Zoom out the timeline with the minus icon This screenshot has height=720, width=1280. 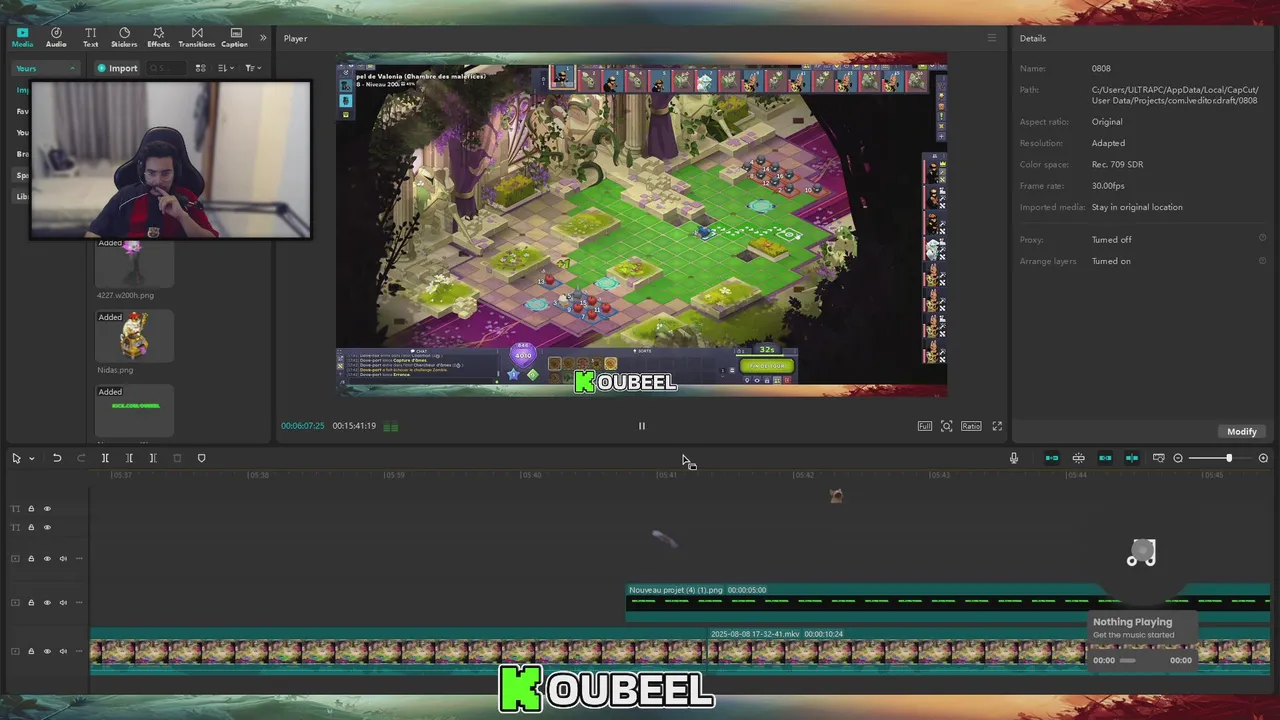(1178, 458)
